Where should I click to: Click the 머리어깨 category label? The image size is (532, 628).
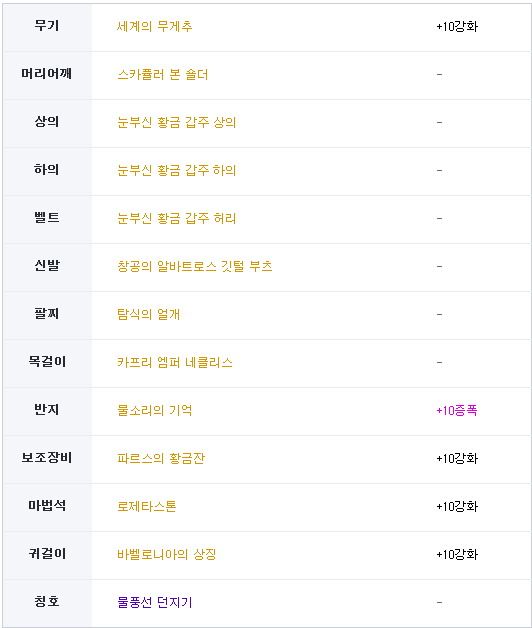47,74
